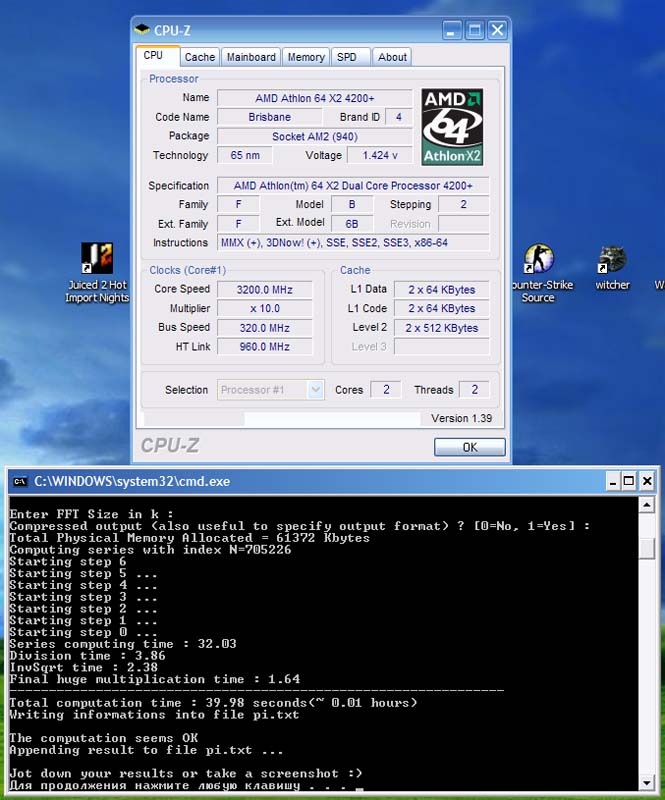Click the Level 2 value 2 x 512 KBytes

coord(441,328)
